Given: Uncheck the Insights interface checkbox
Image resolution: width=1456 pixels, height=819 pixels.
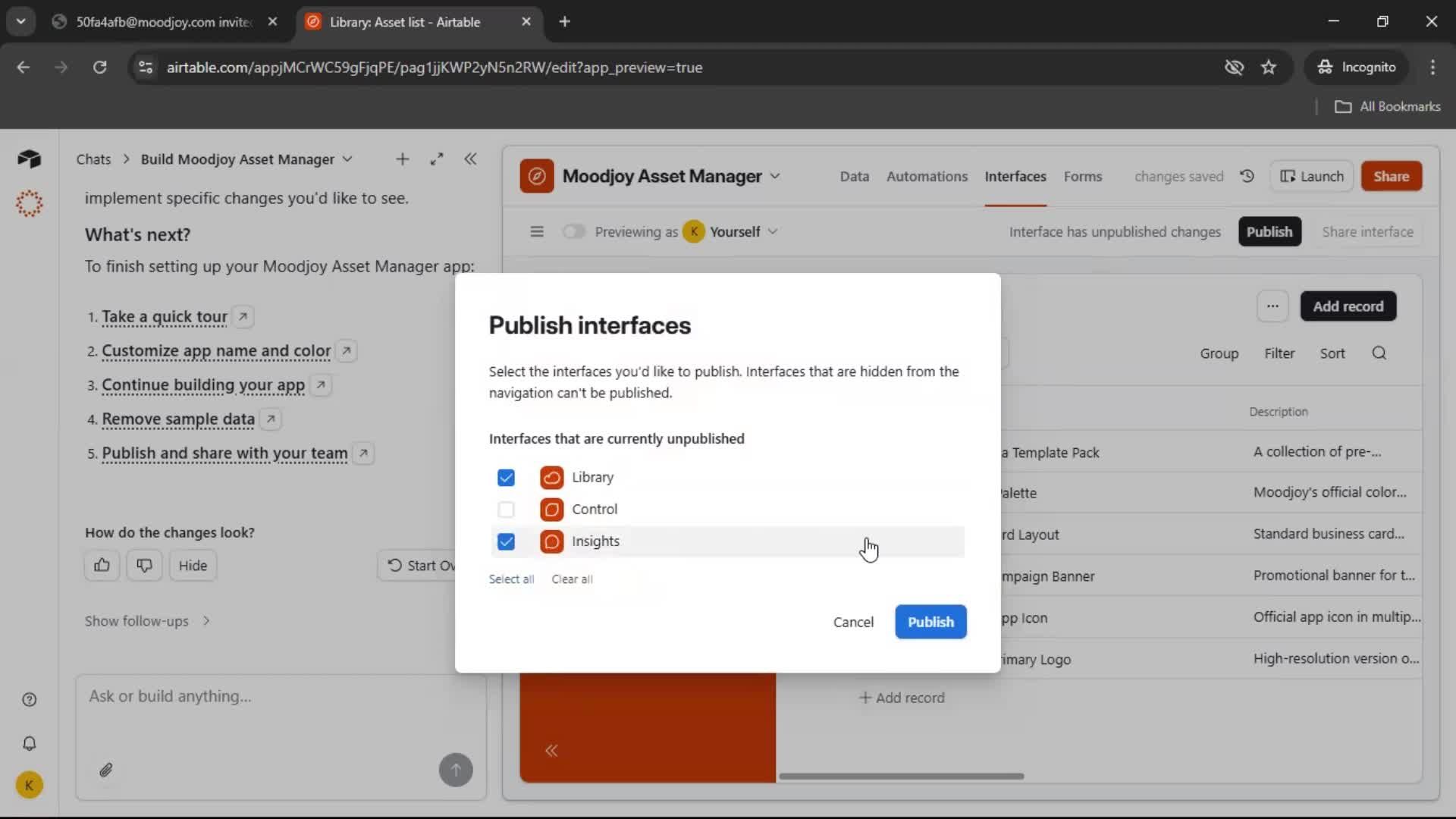Looking at the screenshot, I should pyautogui.click(x=506, y=541).
